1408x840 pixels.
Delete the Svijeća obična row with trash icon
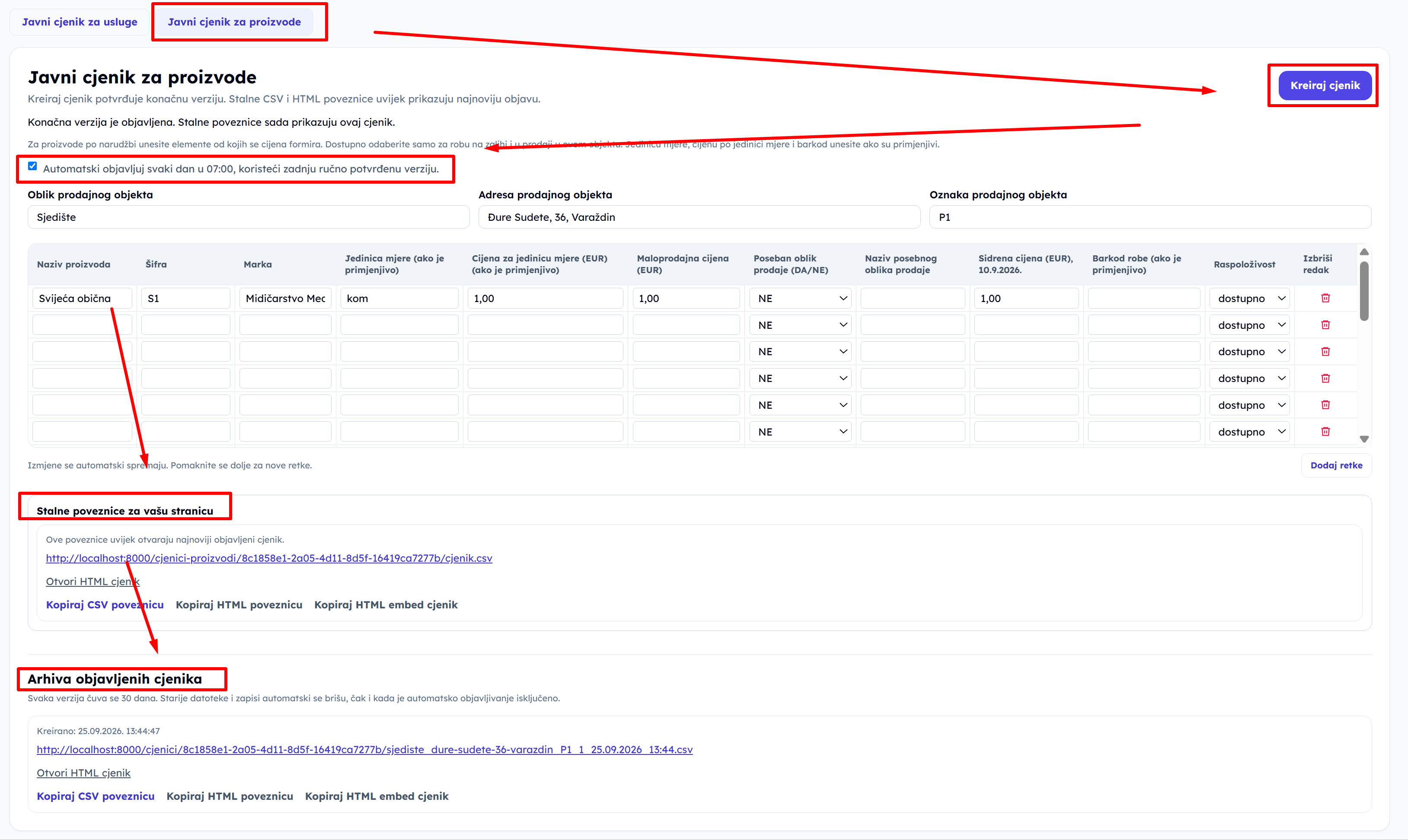pyautogui.click(x=1325, y=298)
